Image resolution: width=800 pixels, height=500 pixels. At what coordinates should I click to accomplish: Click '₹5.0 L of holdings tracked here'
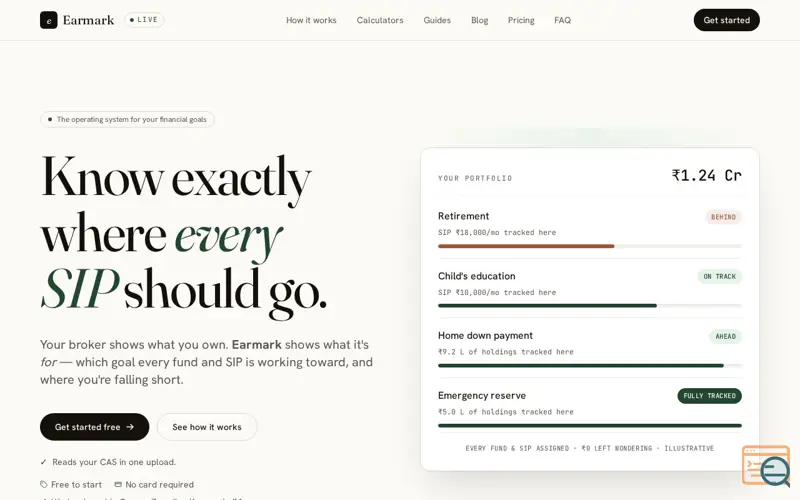coord(506,412)
